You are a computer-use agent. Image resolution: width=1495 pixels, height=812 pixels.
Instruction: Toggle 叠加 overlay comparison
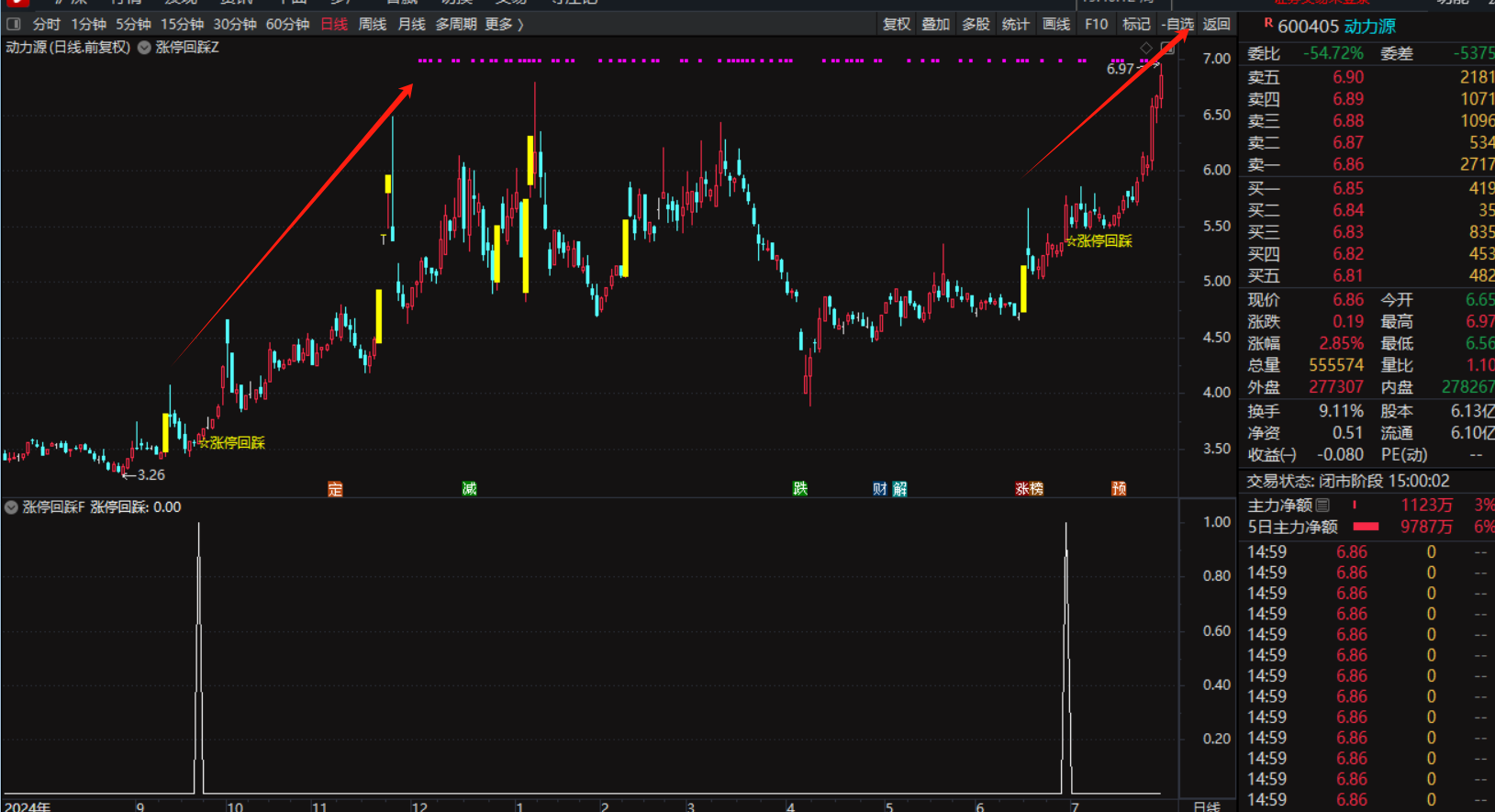click(935, 24)
